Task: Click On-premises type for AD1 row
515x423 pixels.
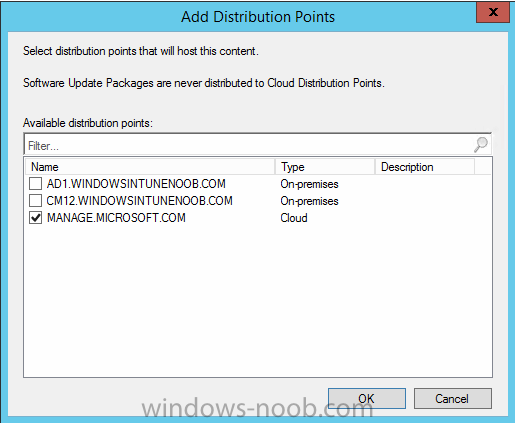Action: pyautogui.click(x=309, y=184)
